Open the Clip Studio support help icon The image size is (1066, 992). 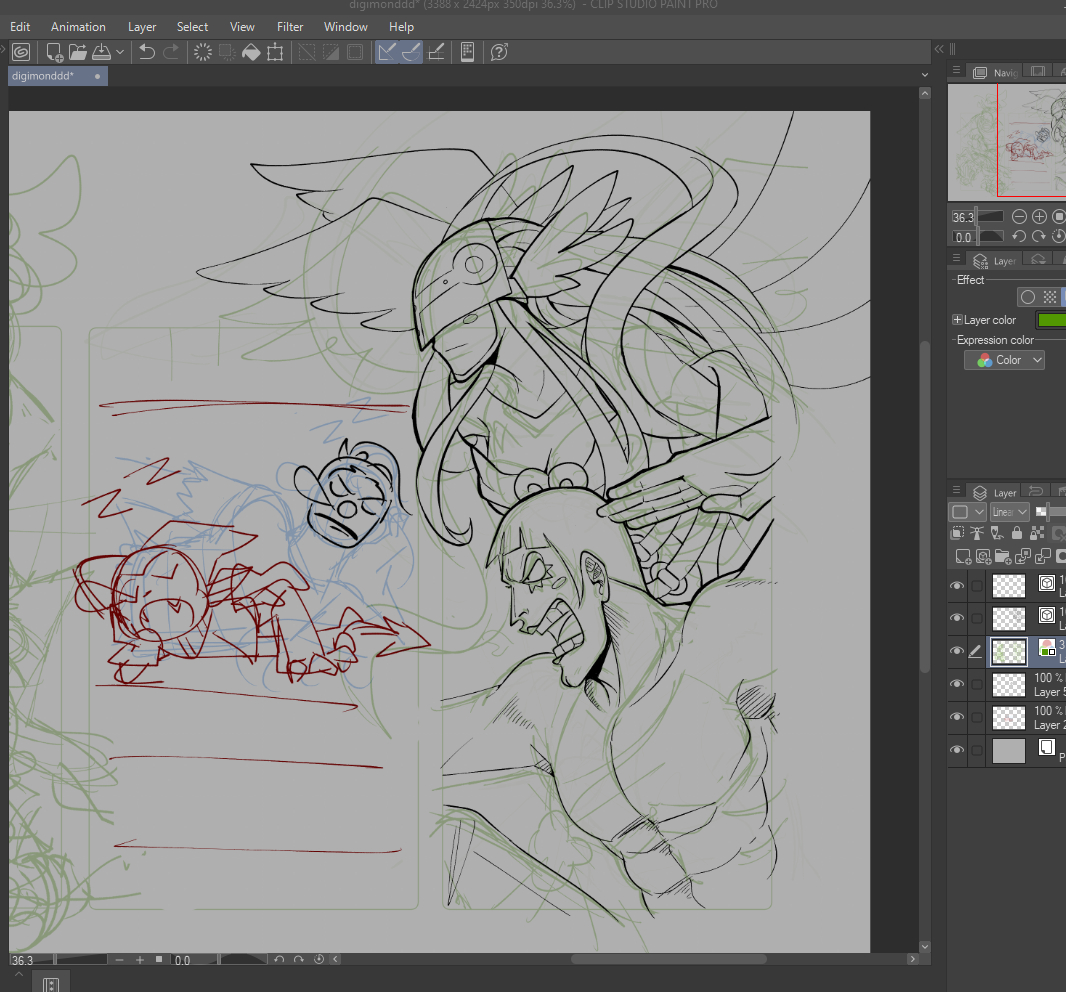click(499, 52)
